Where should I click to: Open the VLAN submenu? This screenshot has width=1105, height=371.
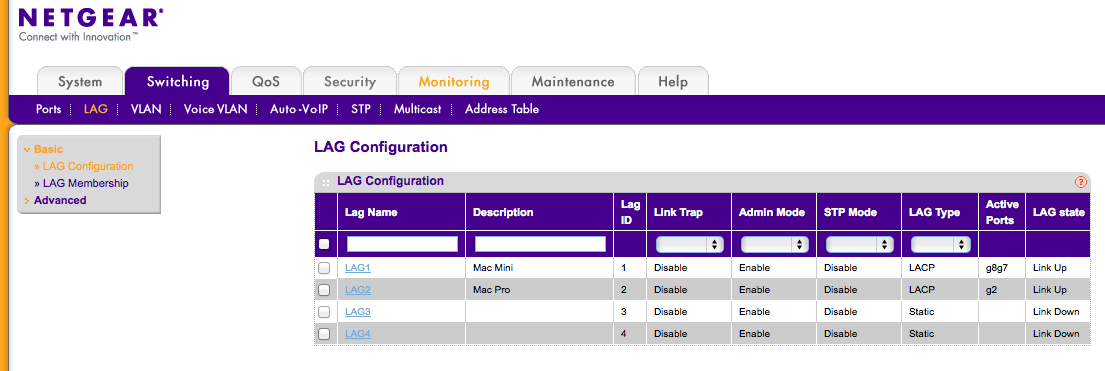tap(147, 109)
